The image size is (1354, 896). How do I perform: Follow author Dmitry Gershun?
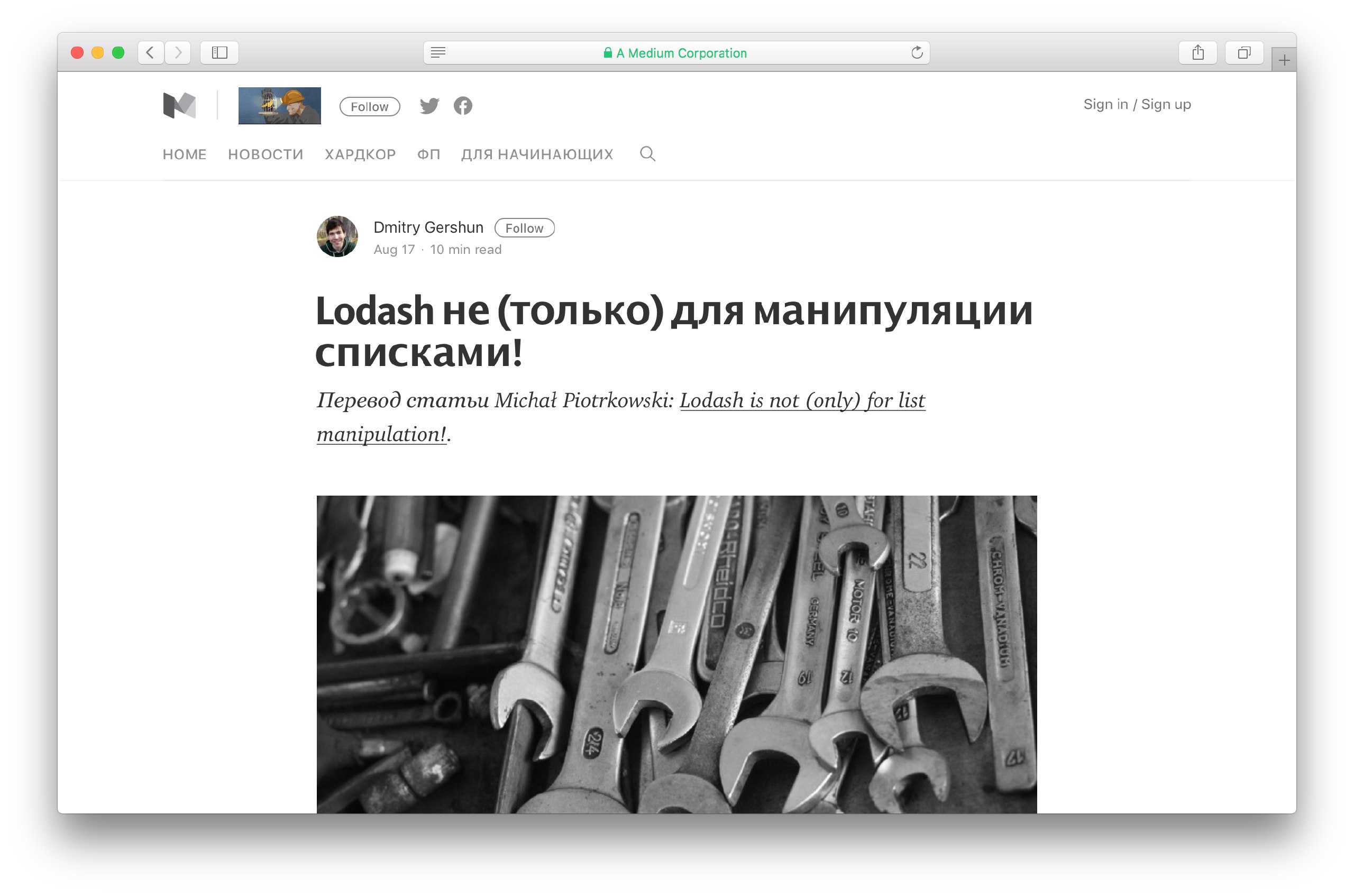[525, 228]
